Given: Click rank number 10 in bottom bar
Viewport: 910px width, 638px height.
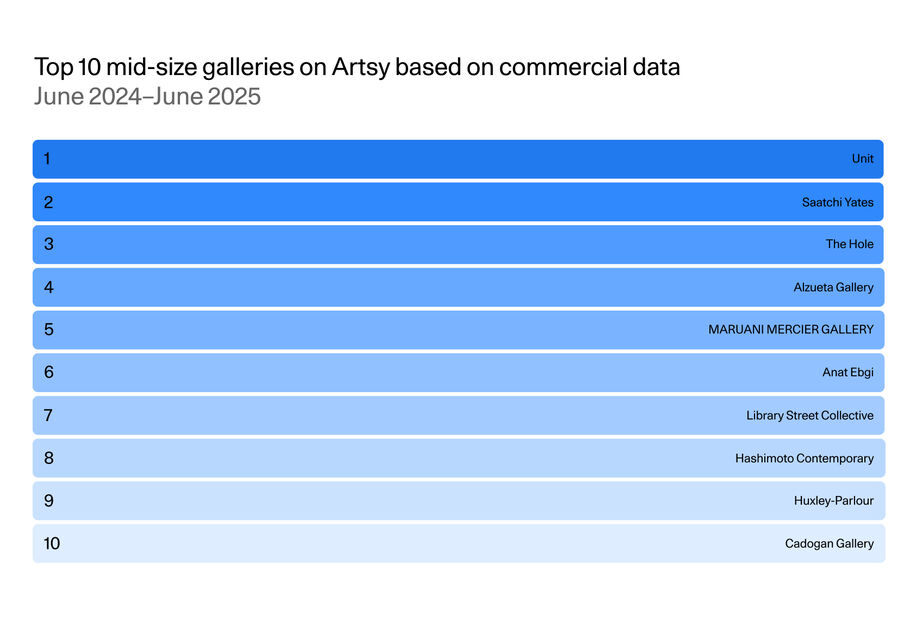Looking at the screenshot, I should (52, 544).
